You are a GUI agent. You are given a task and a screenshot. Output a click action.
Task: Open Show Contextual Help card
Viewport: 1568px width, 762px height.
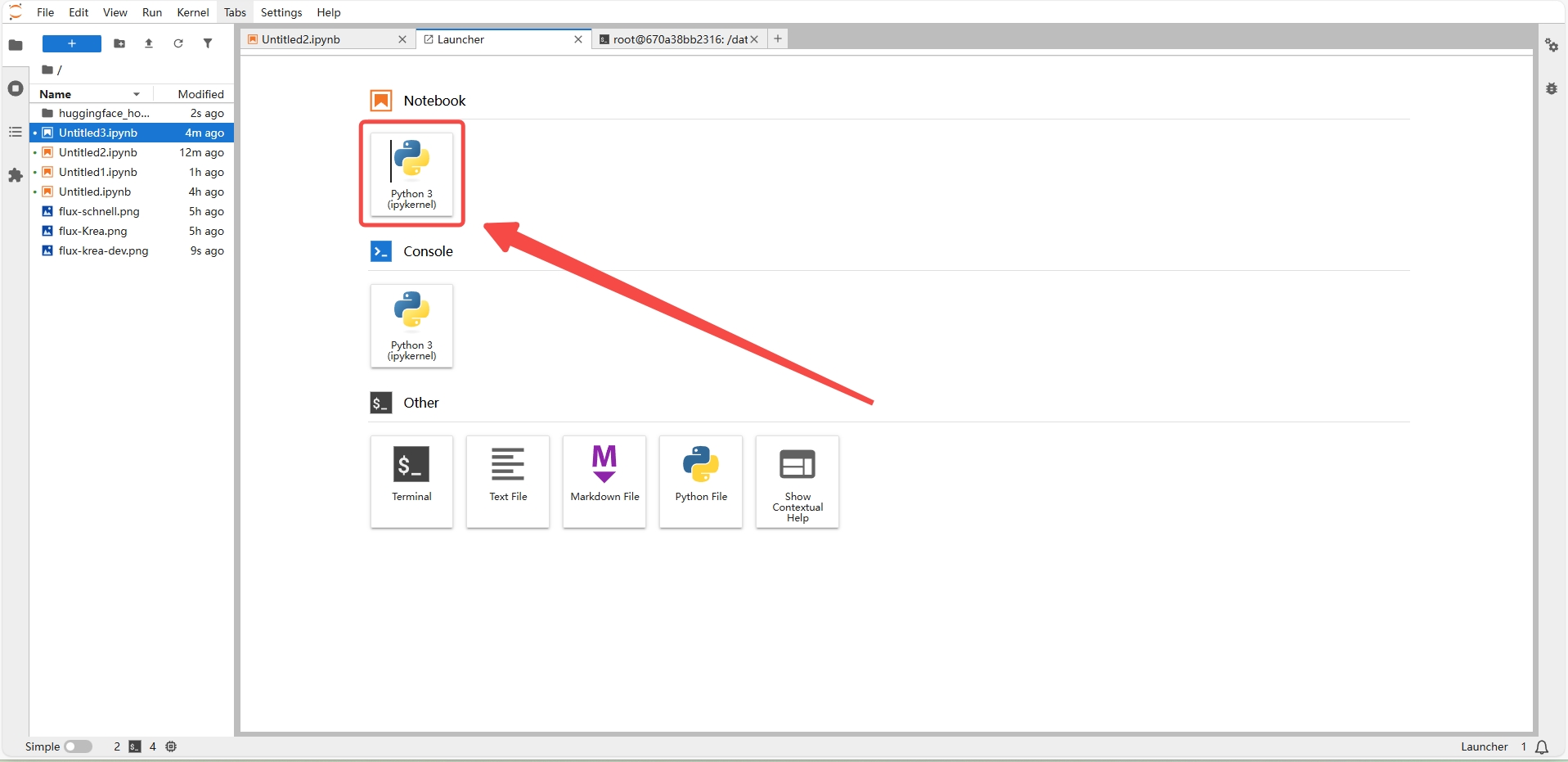point(797,481)
